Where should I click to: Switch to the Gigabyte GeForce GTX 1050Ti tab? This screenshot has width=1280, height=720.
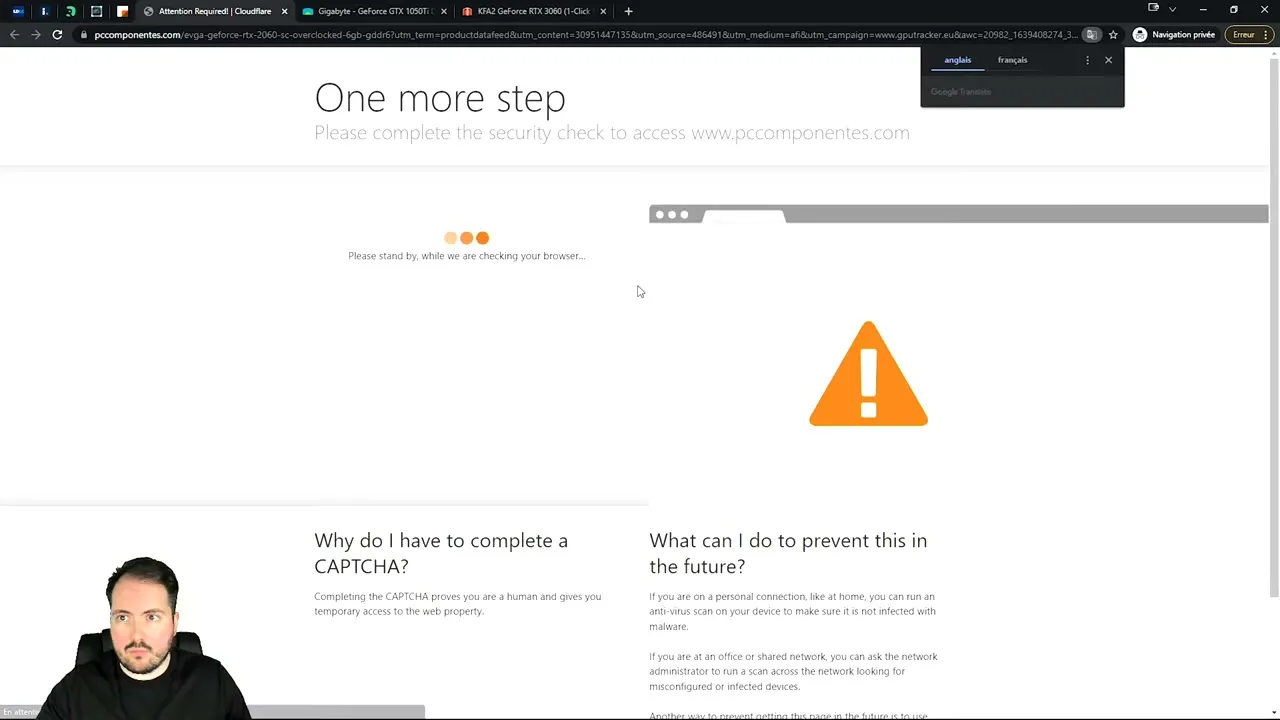click(x=373, y=11)
